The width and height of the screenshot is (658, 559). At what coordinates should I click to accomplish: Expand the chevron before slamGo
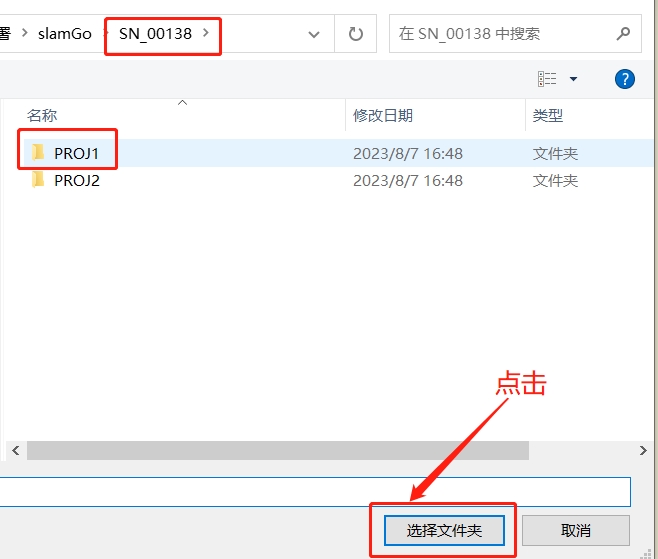point(26,34)
